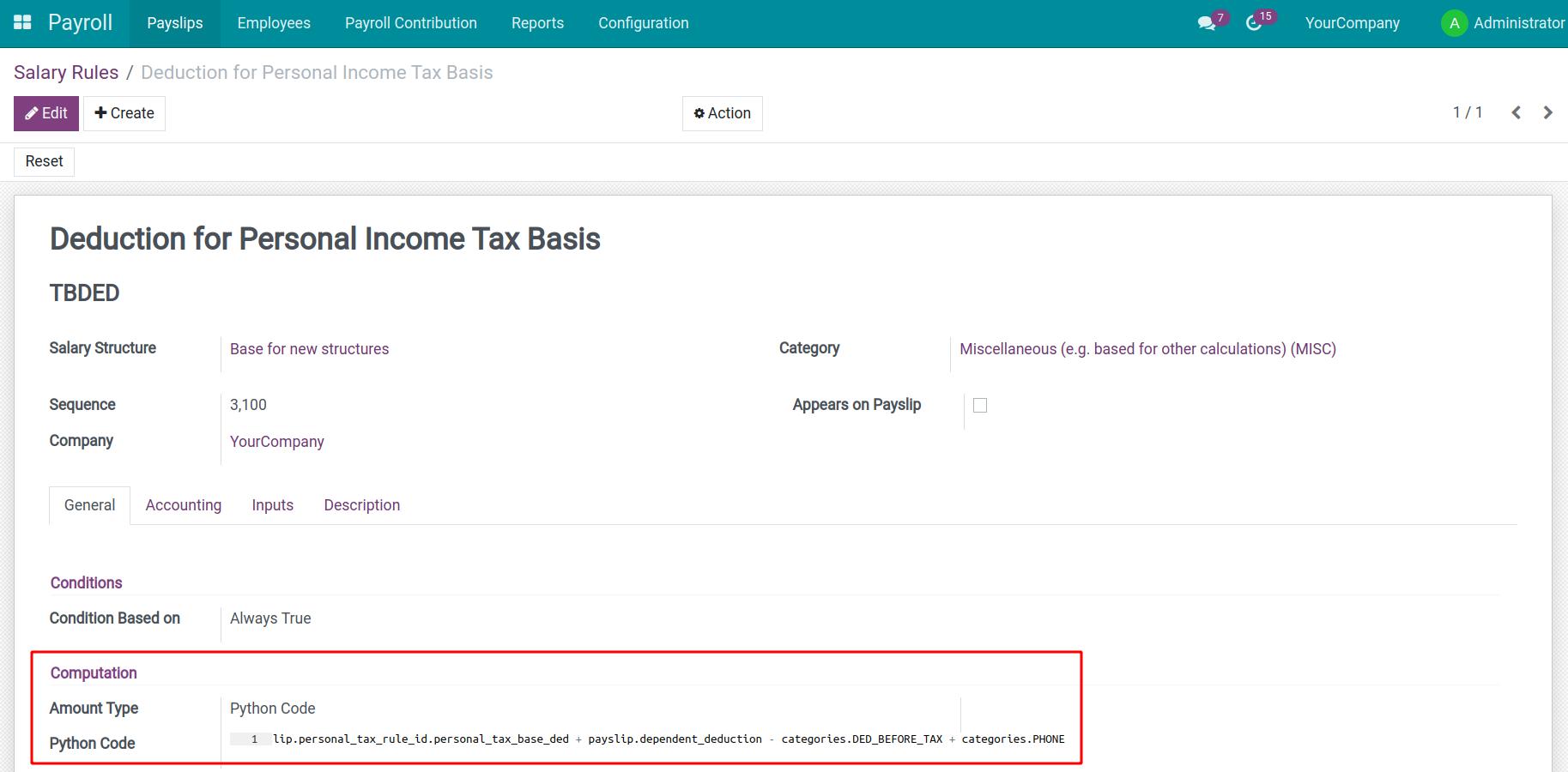The width and height of the screenshot is (1568, 772).
Task: Check the record count indicator 1/1
Action: point(1468,112)
